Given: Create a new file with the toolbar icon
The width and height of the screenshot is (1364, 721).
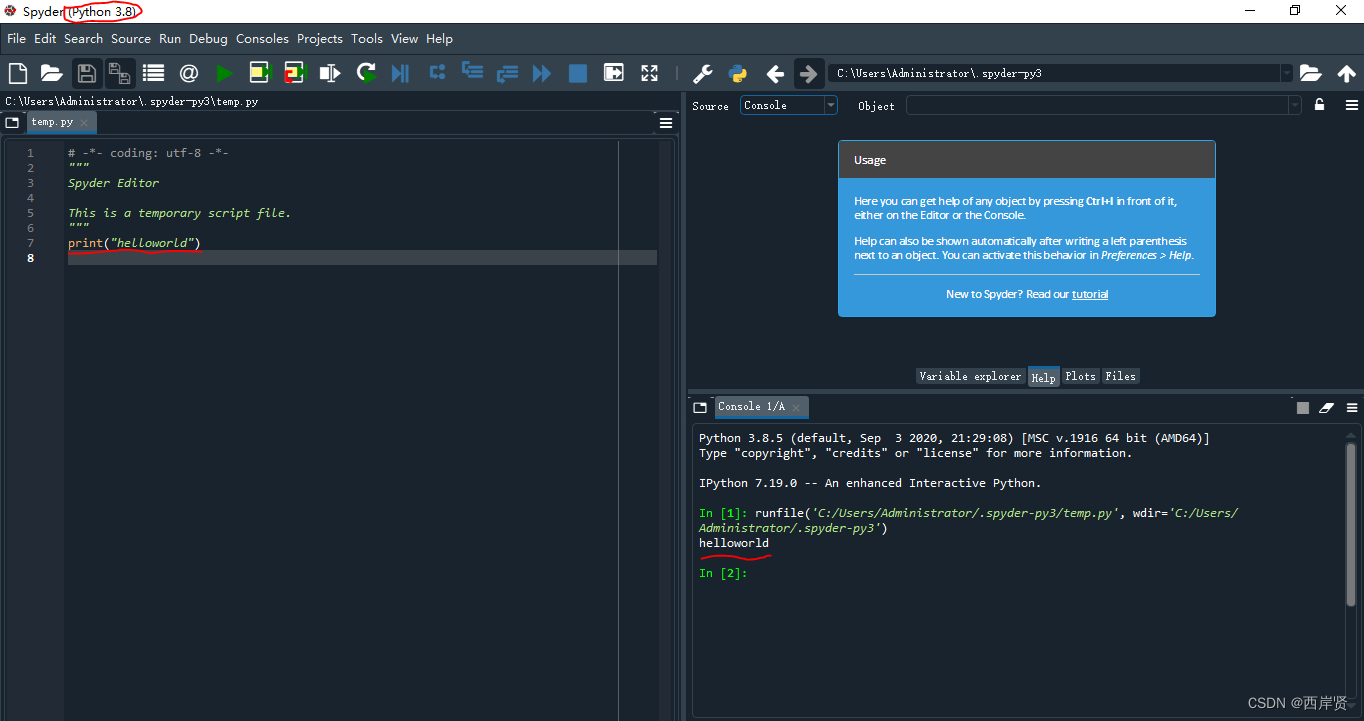Looking at the screenshot, I should (17, 73).
